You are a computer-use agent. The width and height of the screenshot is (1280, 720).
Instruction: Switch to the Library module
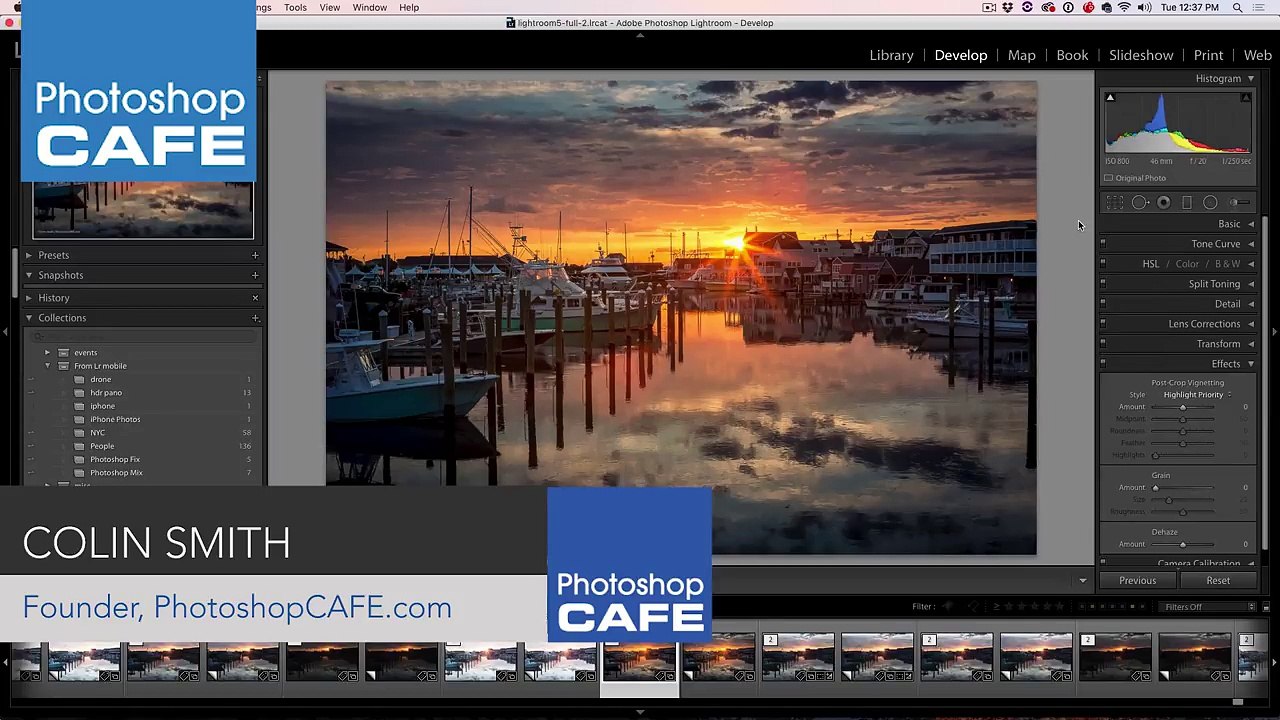891,55
